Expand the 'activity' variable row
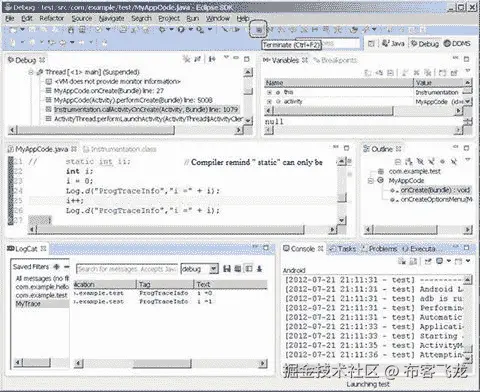The width and height of the screenshot is (480, 392). [269, 101]
